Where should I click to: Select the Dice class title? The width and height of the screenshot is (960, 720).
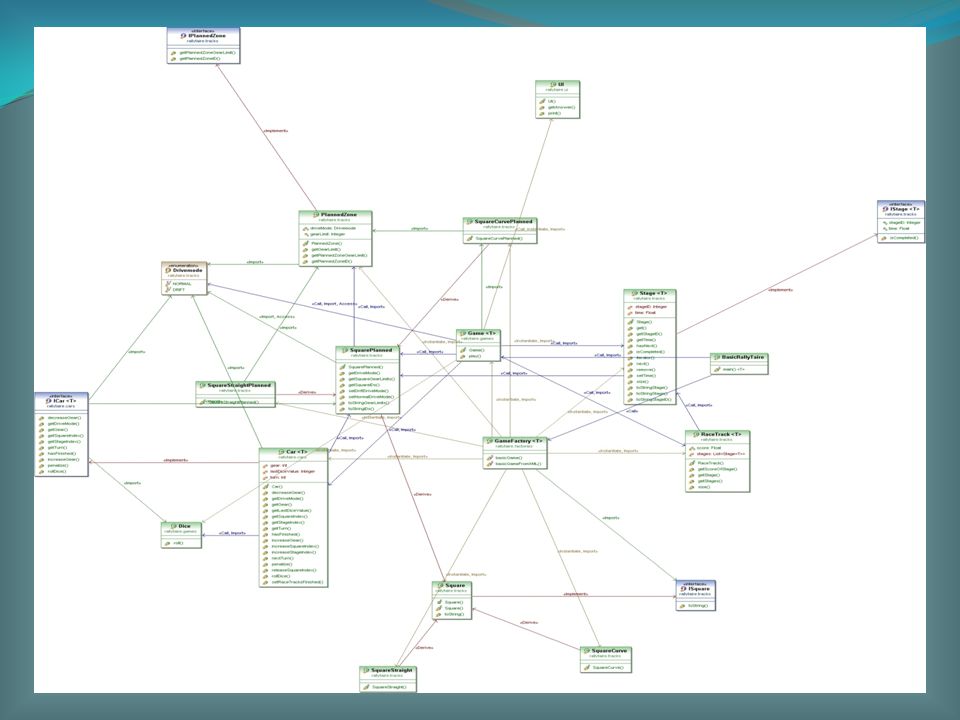pyautogui.click(x=185, y=526)
